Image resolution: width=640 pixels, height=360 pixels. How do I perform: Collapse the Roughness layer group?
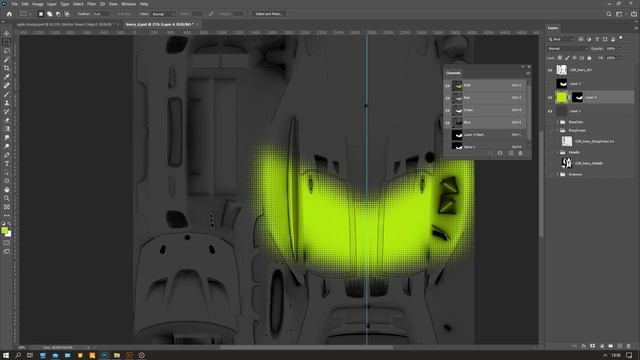(x=557, y=131)
